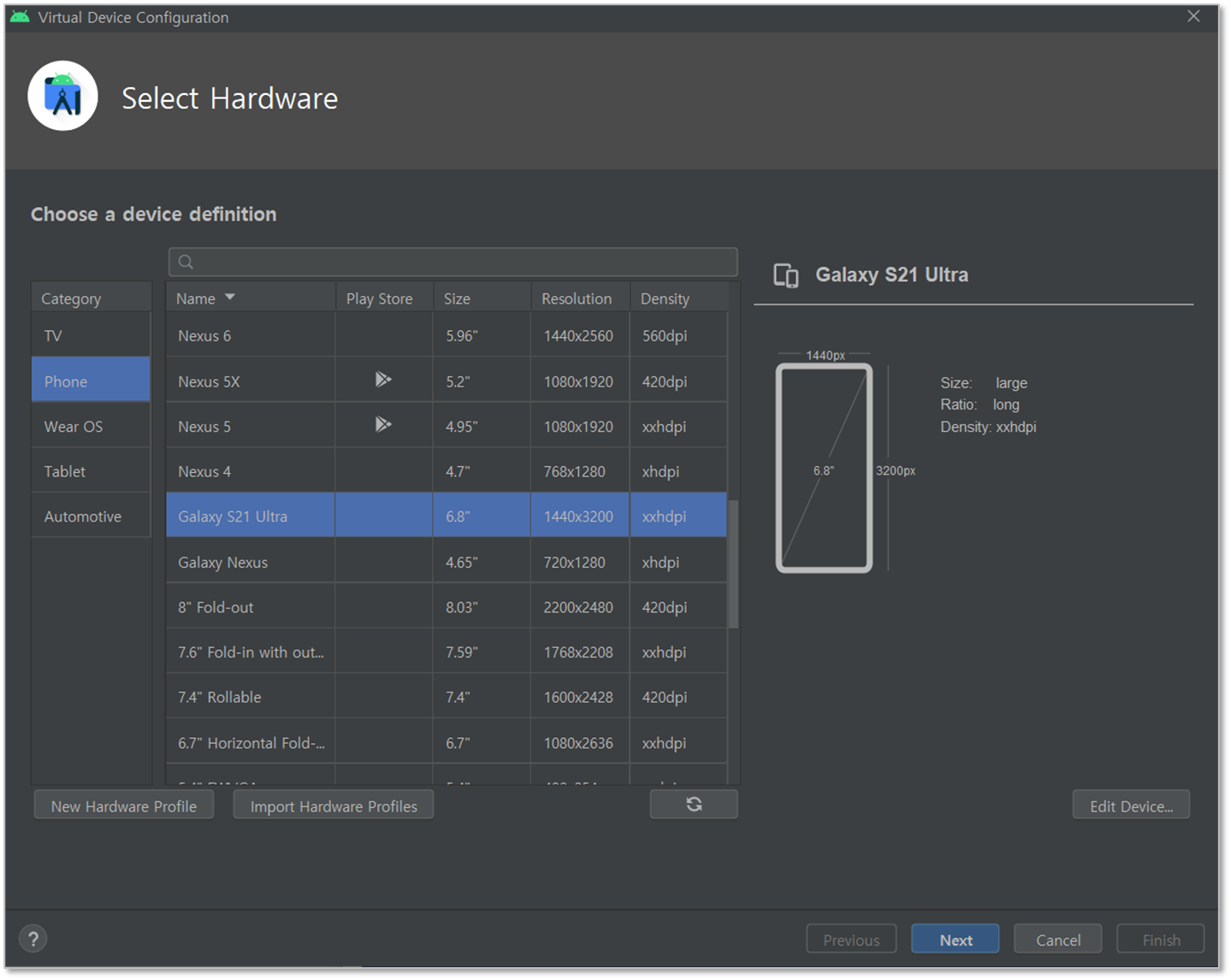Select the Nexus 6 device row
The width and height of the screenshot is (1231, 980).
tap(447, 335)
